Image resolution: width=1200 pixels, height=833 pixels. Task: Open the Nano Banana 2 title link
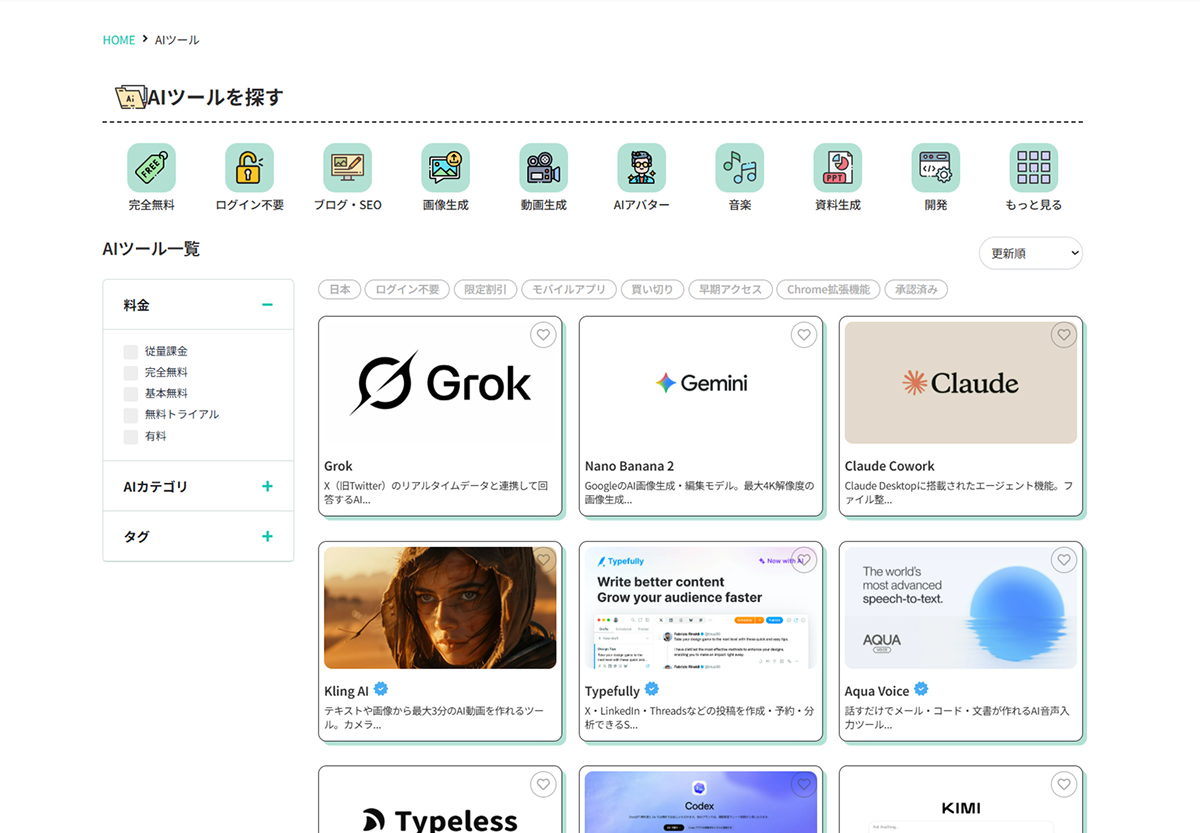630,466
